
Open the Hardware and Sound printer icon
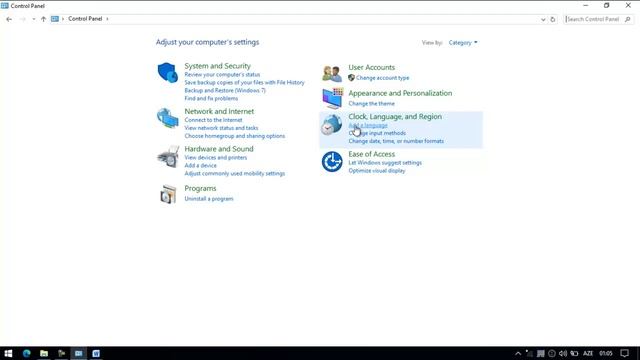click(x=168, y=156)
